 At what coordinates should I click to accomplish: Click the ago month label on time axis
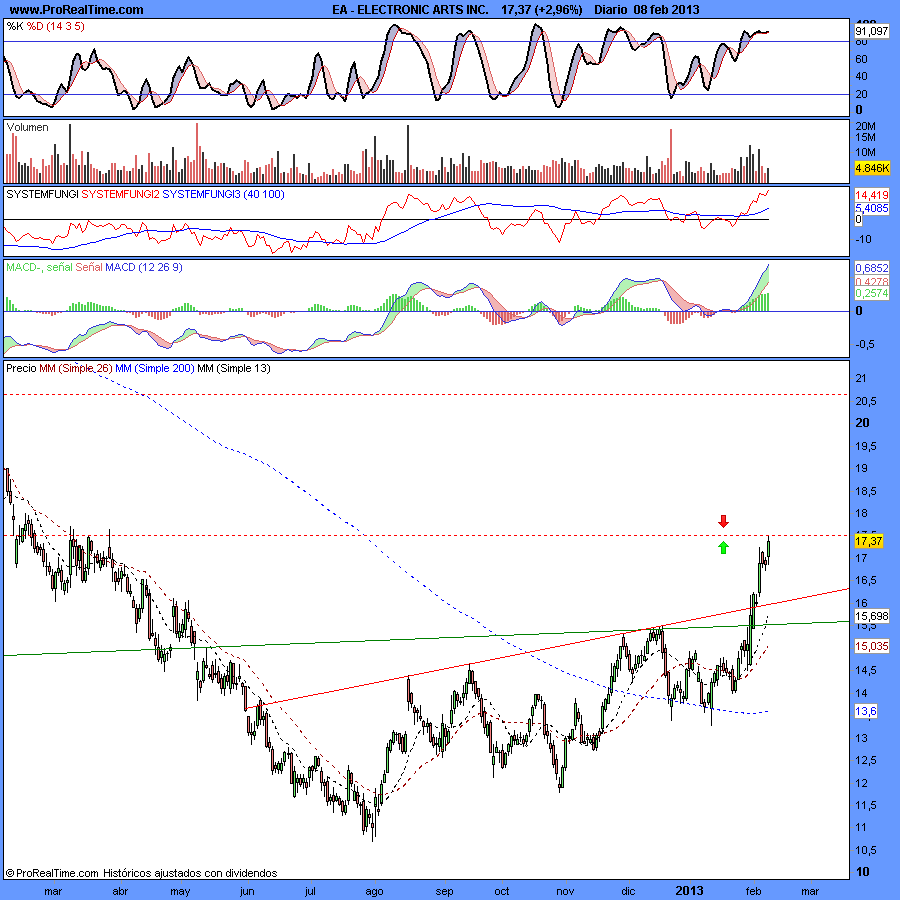pyautogui.click(x=374, y=891)
